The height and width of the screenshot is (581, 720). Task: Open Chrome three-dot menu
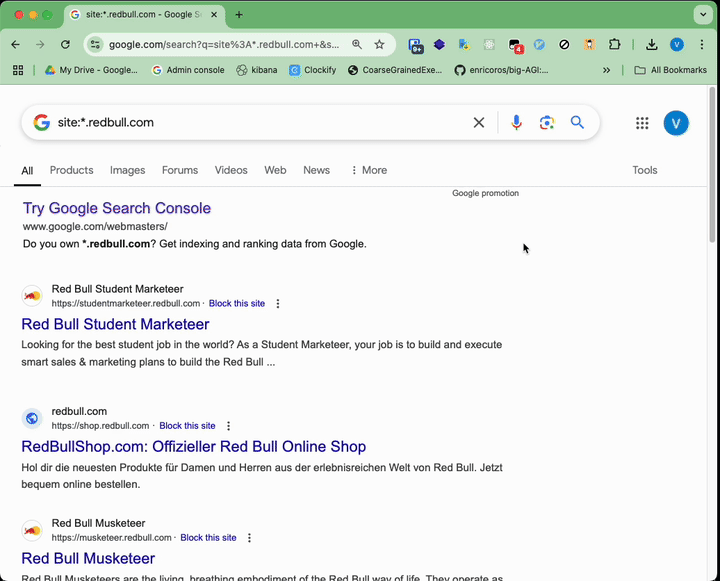coord(702,45)
